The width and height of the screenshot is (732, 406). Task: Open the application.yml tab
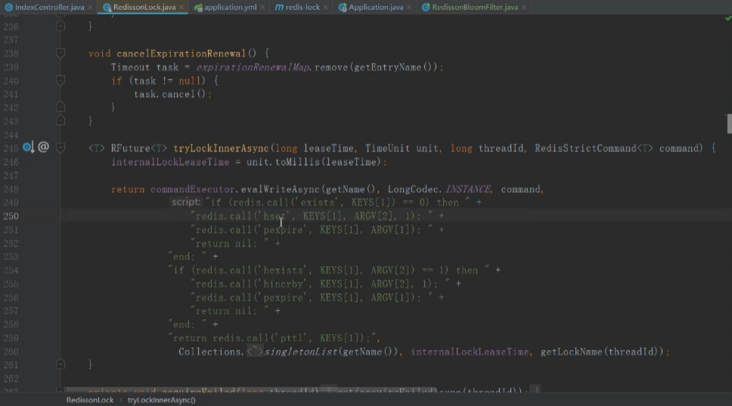point(230,7)
